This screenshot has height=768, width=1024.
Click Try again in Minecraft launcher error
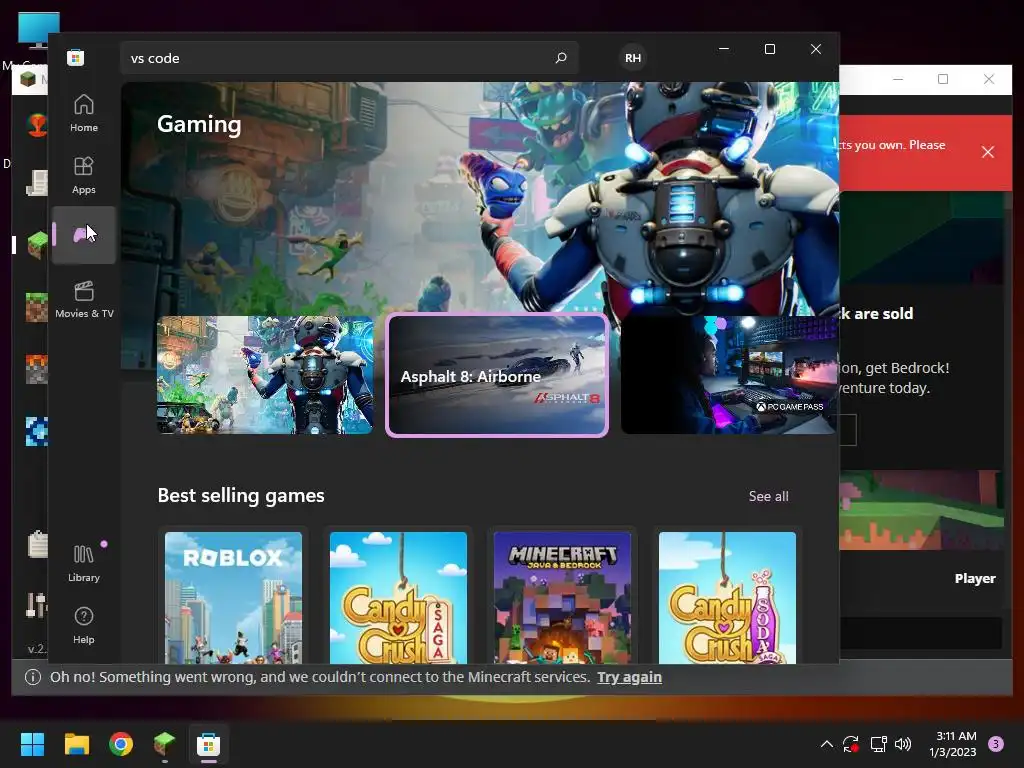click(x=630, y=677)
